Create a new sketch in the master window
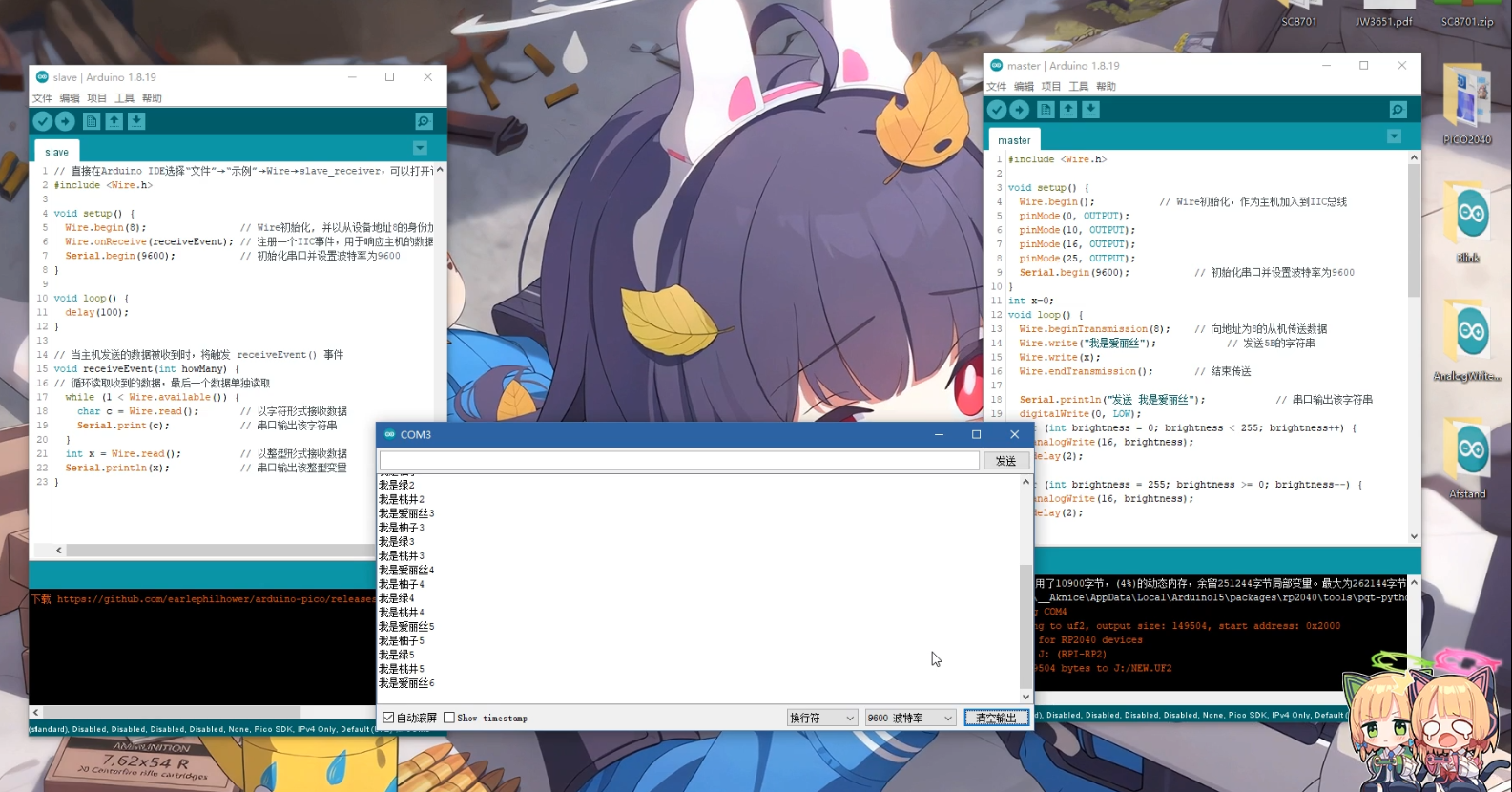This screenshot has height=792, width=1512. [1046, 110]
